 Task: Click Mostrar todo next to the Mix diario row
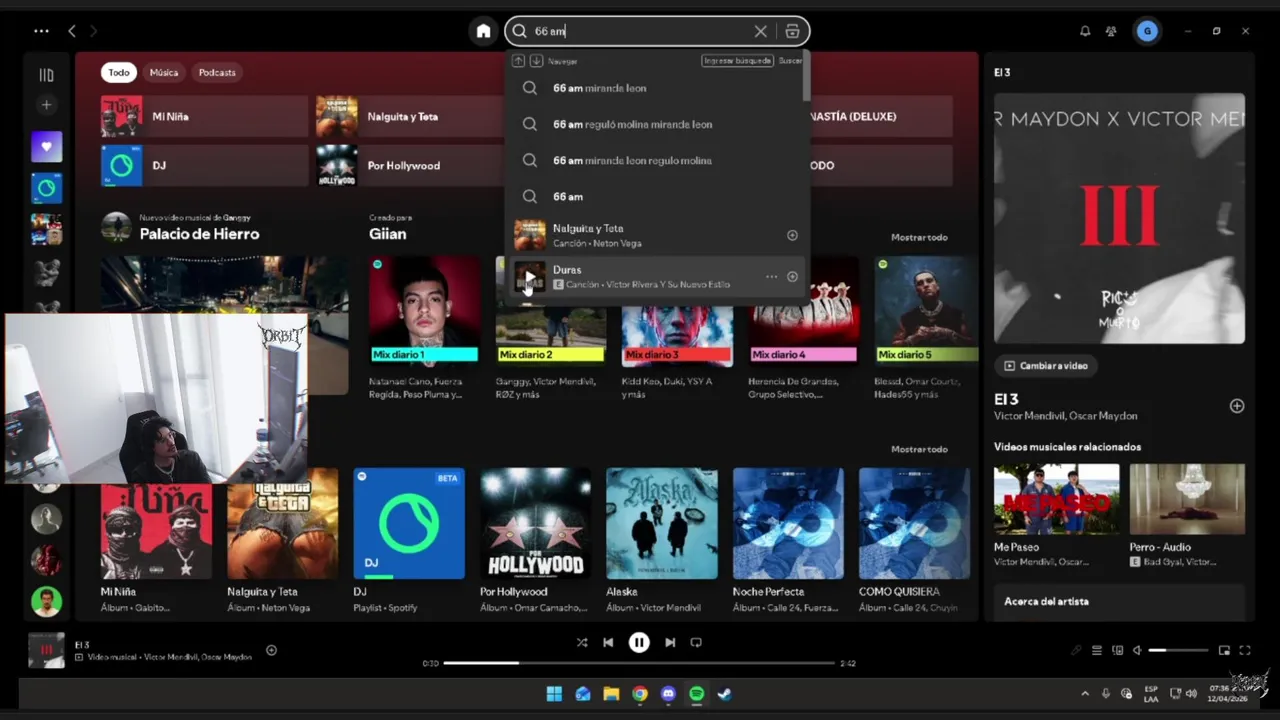919,237
